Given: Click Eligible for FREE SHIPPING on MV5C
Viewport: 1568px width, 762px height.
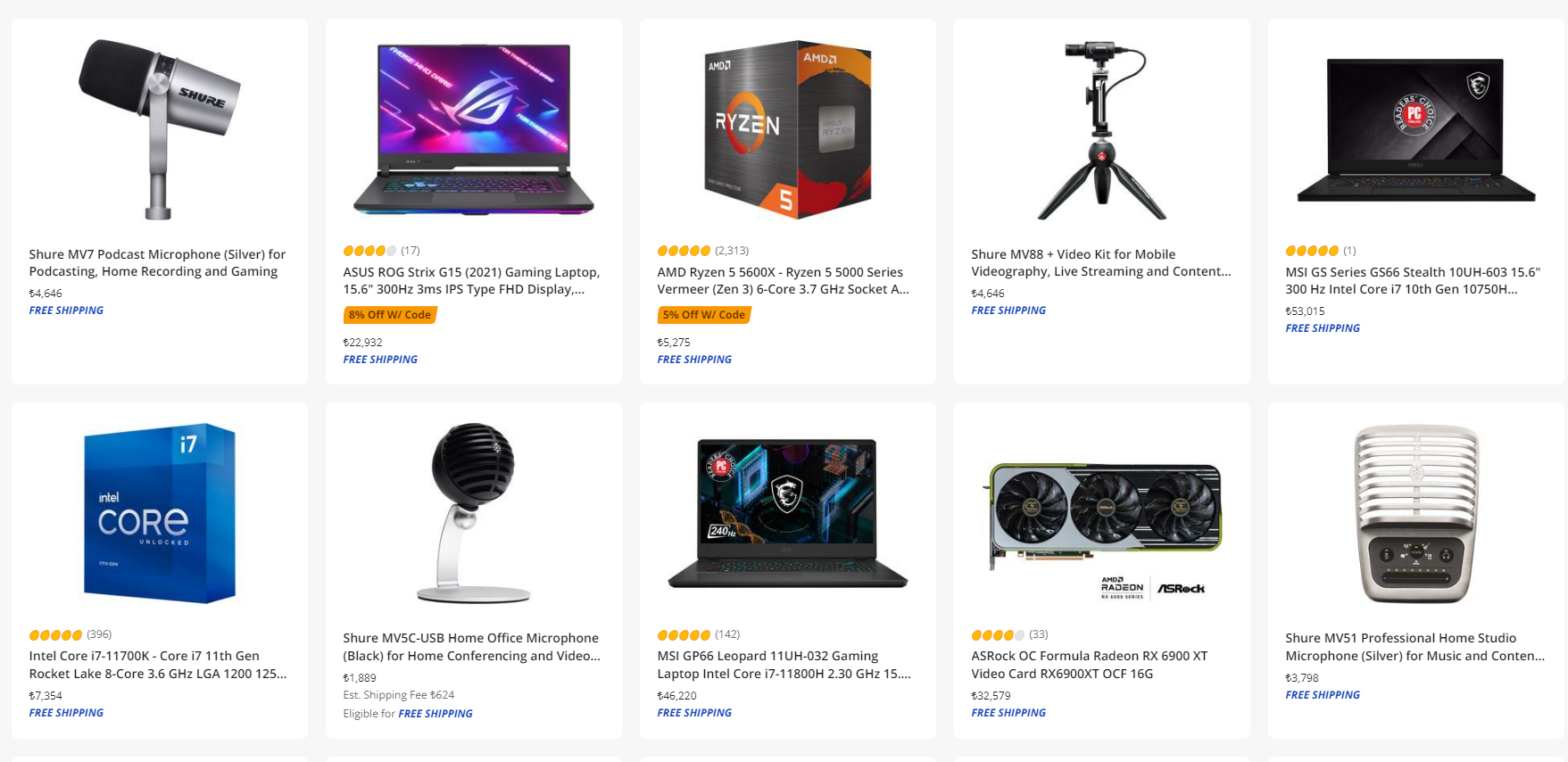Looking at the screenshot, I should [x=408, y=714].
